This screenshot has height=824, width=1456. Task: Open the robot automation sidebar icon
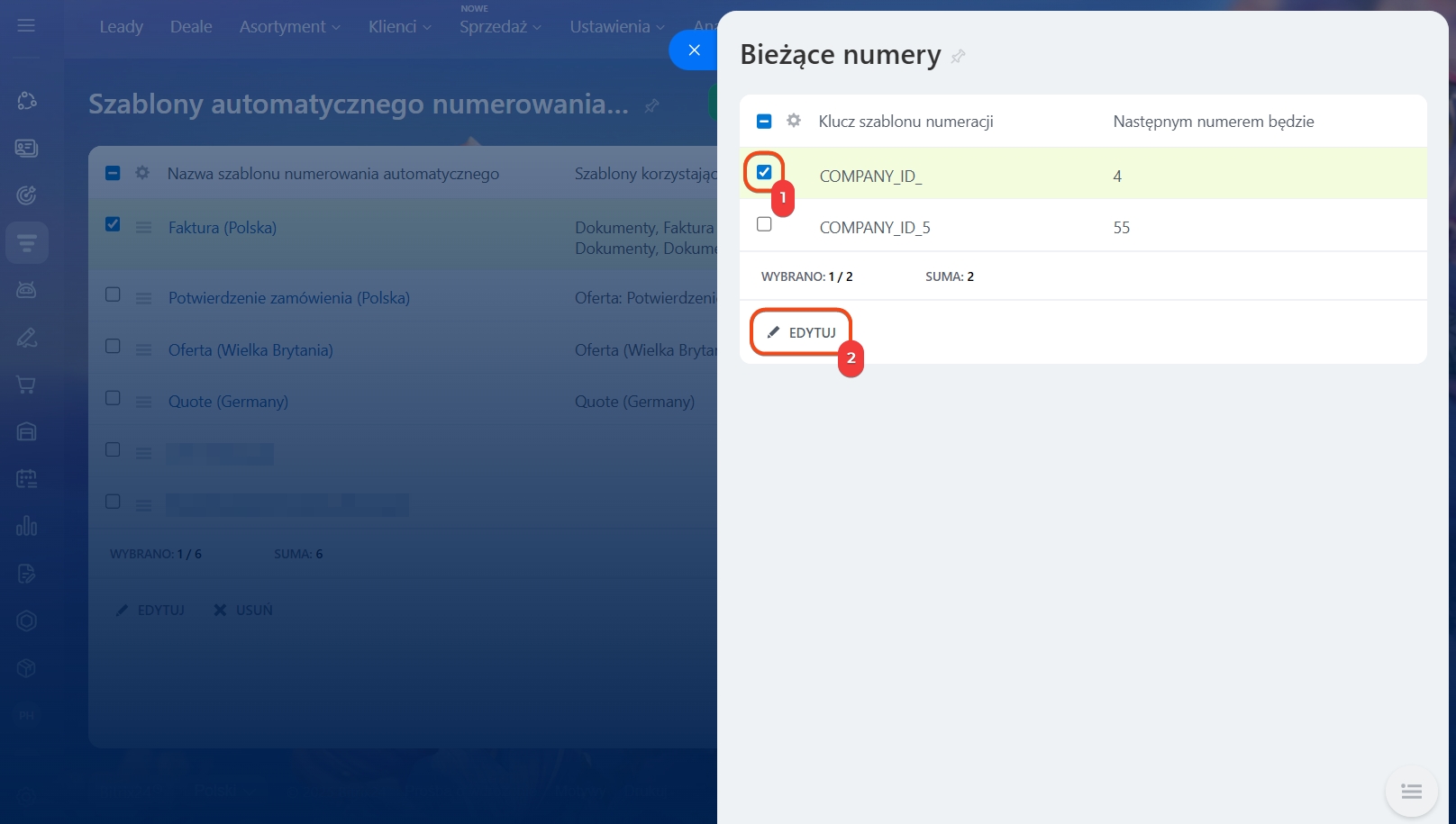(26, 290)
